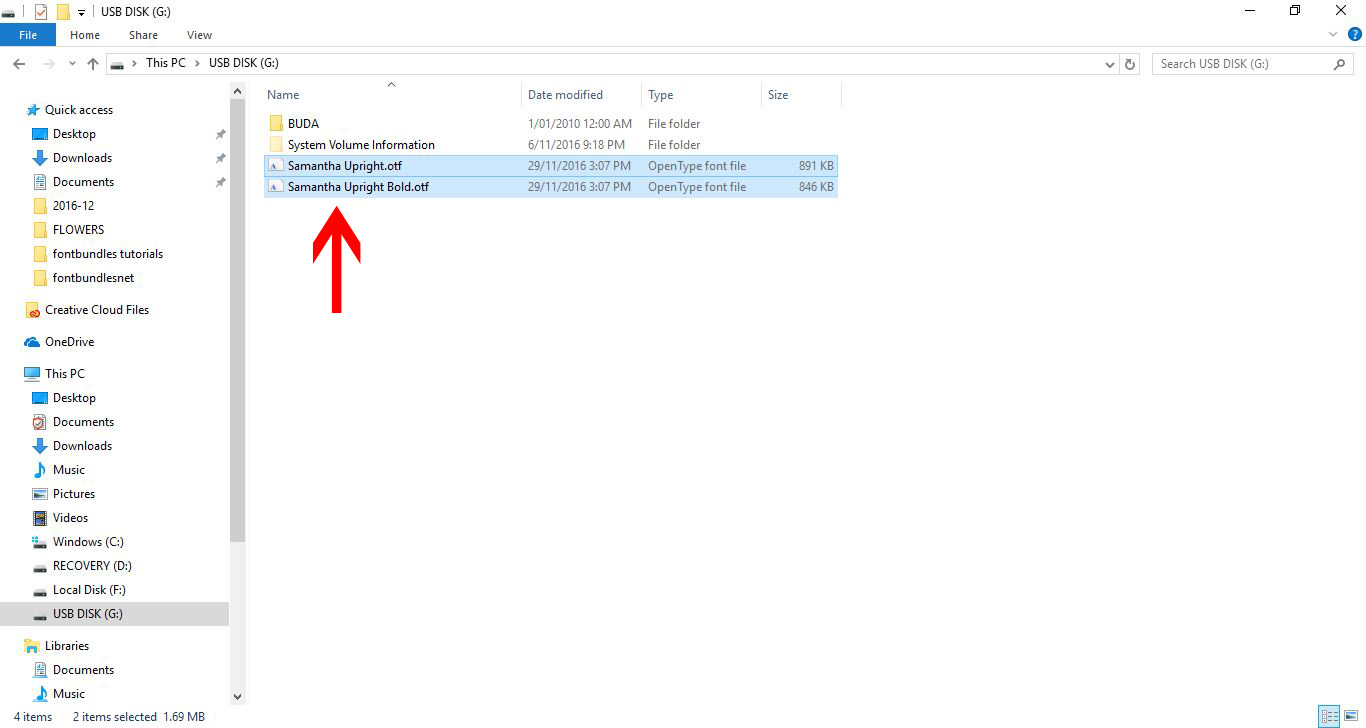Select the Samantha Upright.otf font file

coord(550,166)
